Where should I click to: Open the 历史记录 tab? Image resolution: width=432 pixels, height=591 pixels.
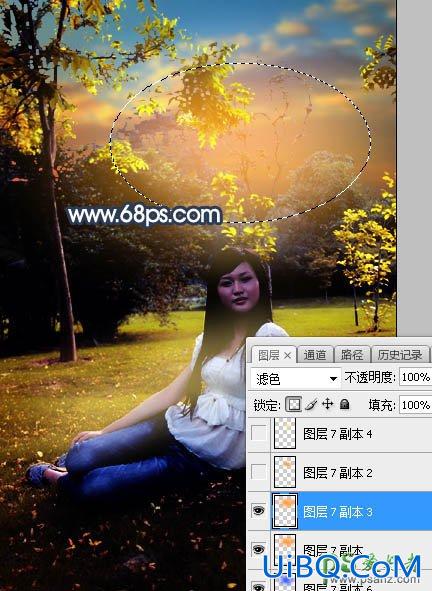[x=400, y=355]
